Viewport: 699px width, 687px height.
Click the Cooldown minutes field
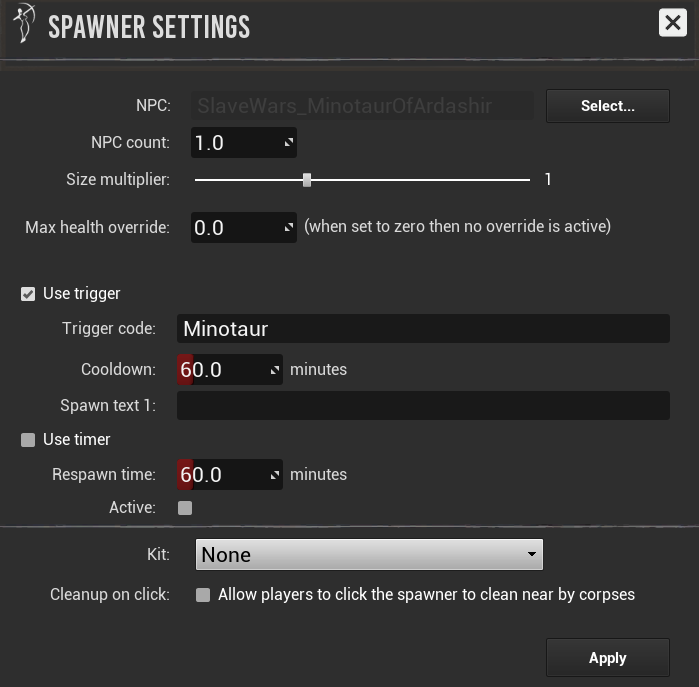point(224,370)
